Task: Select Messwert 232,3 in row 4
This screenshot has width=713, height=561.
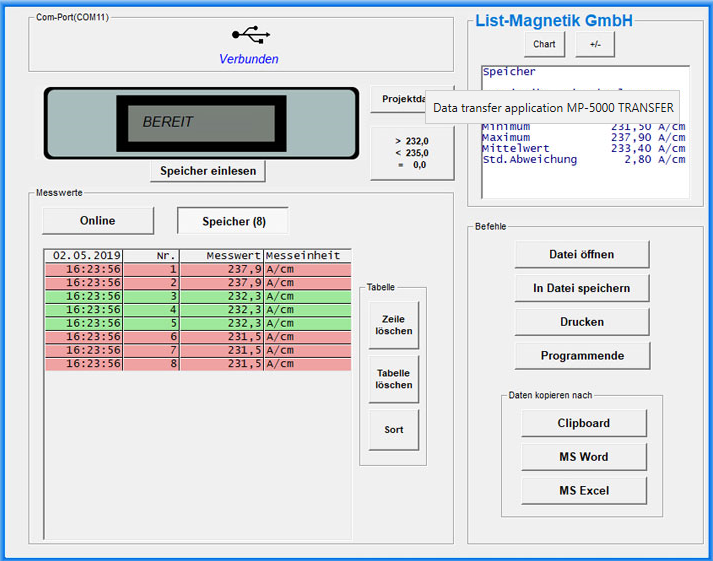Action: coord(221,310)
